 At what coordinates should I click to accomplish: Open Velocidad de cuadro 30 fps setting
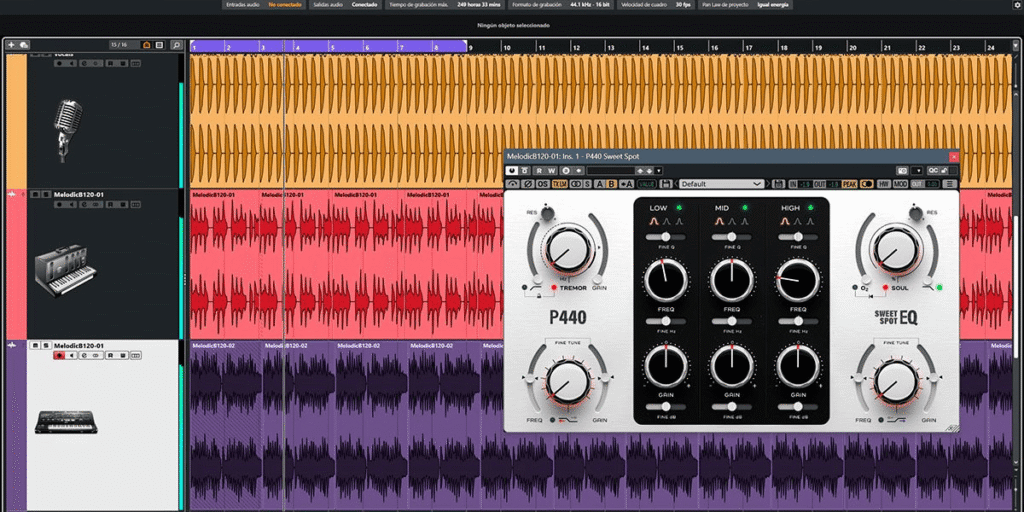click(x=656, y=5)
